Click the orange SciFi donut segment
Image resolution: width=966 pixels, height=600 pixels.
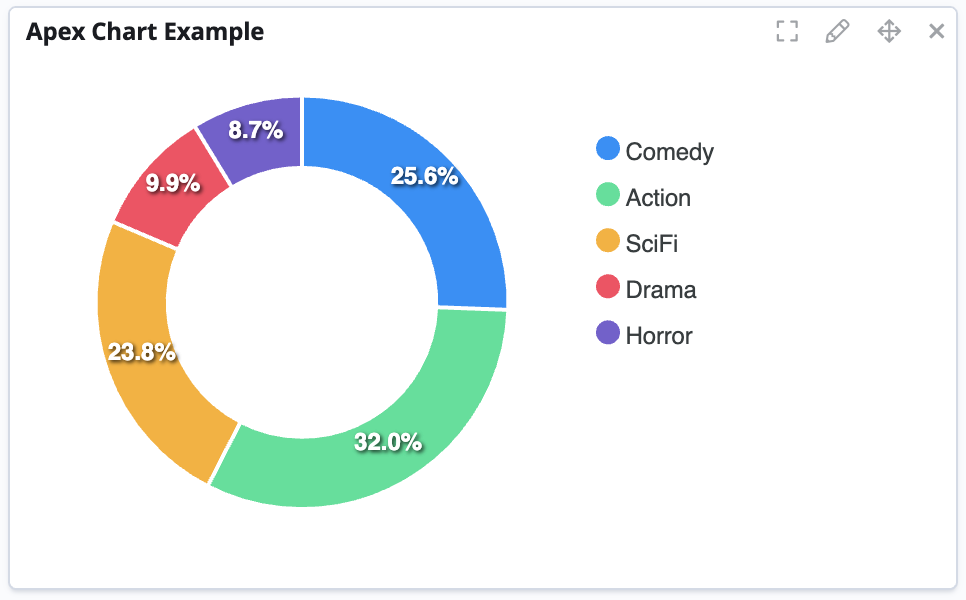click(x=140, y=352)
